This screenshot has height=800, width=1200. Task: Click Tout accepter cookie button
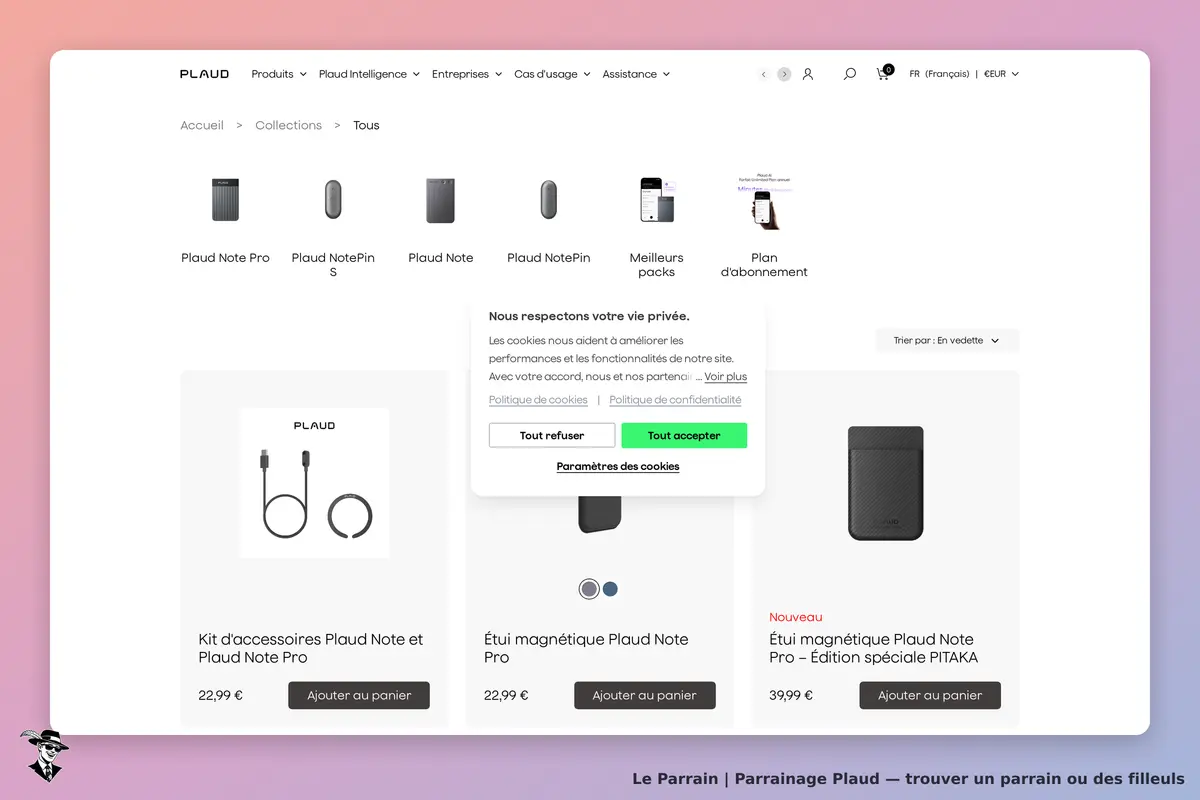(x=684, y=436)
